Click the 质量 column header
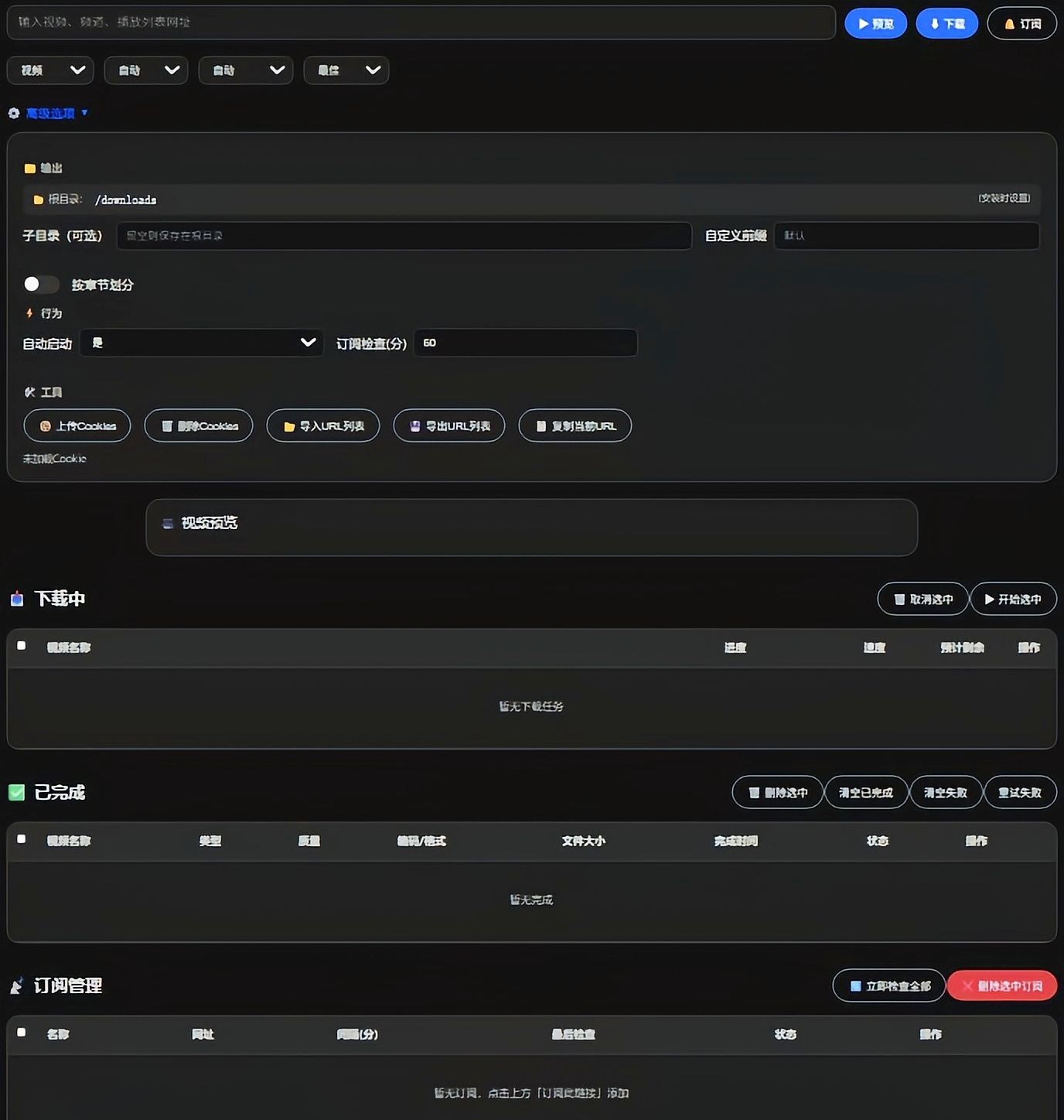The image size is (1064, 1120). 309,841
